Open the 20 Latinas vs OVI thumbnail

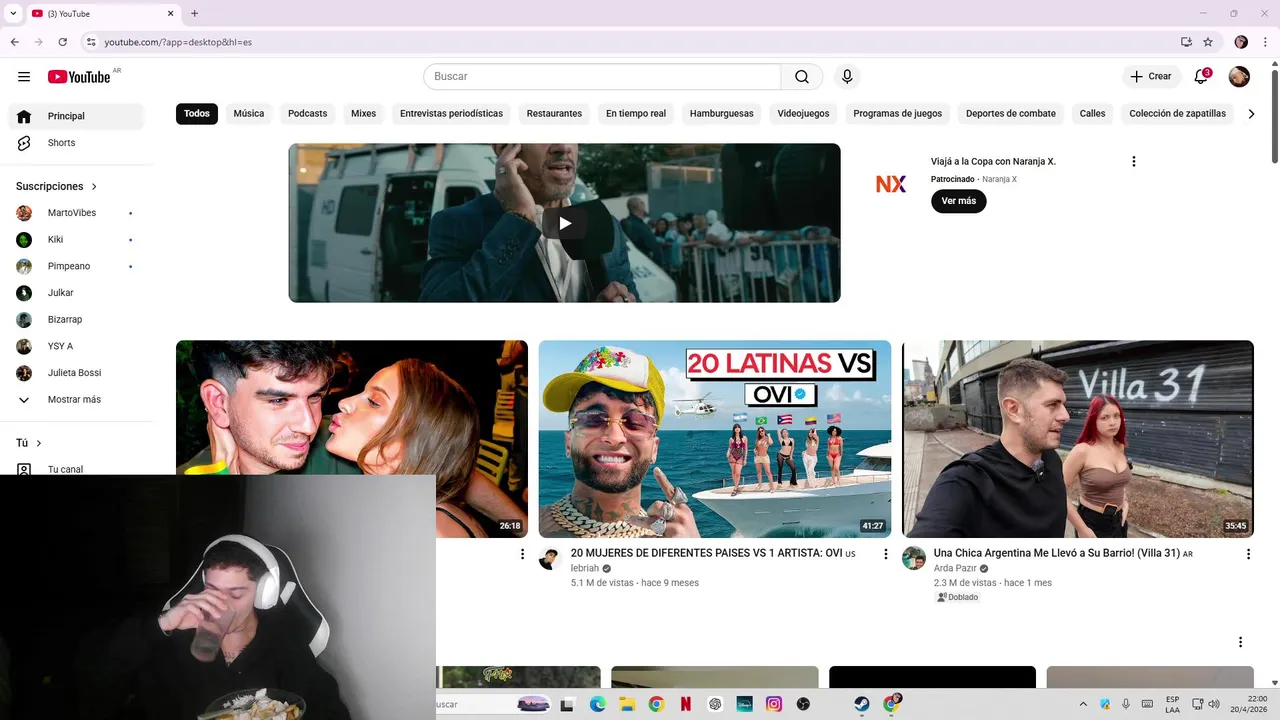click(714, 439)
